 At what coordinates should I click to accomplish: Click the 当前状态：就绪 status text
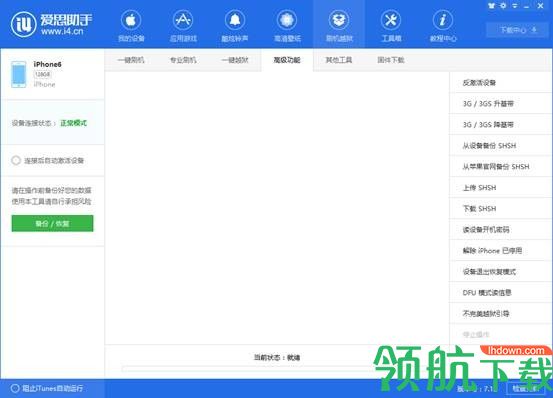[277, 357]
